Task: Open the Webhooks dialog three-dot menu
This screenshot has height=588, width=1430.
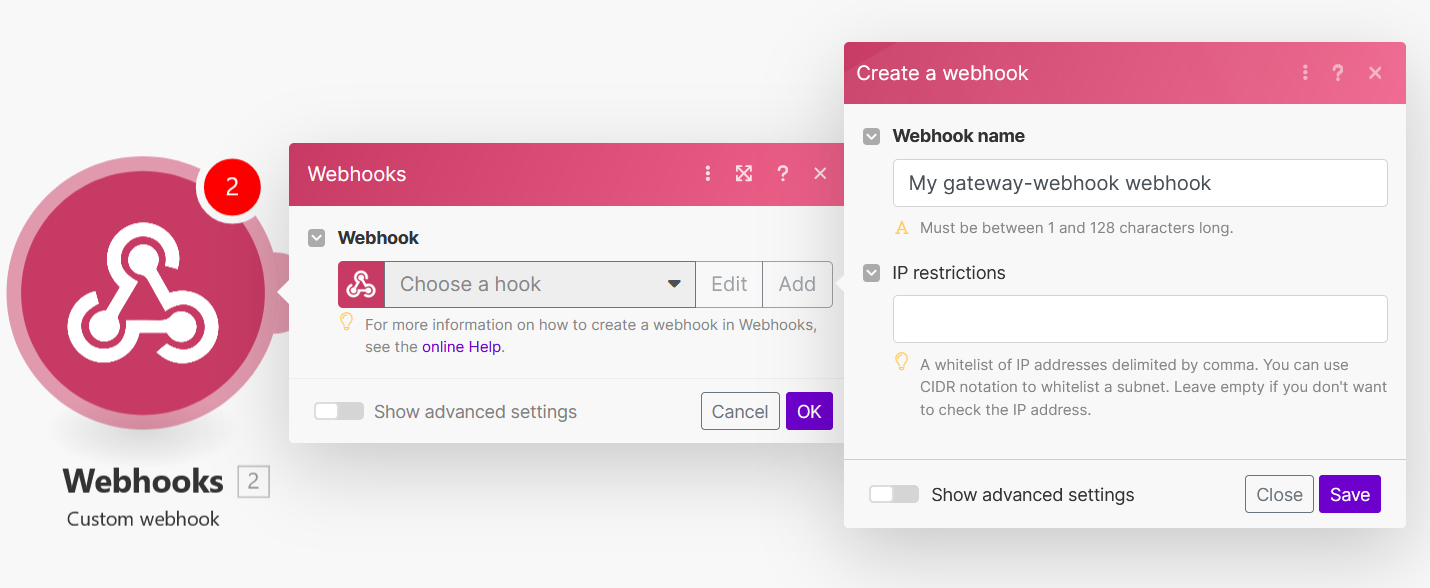Action: [708, 174]
